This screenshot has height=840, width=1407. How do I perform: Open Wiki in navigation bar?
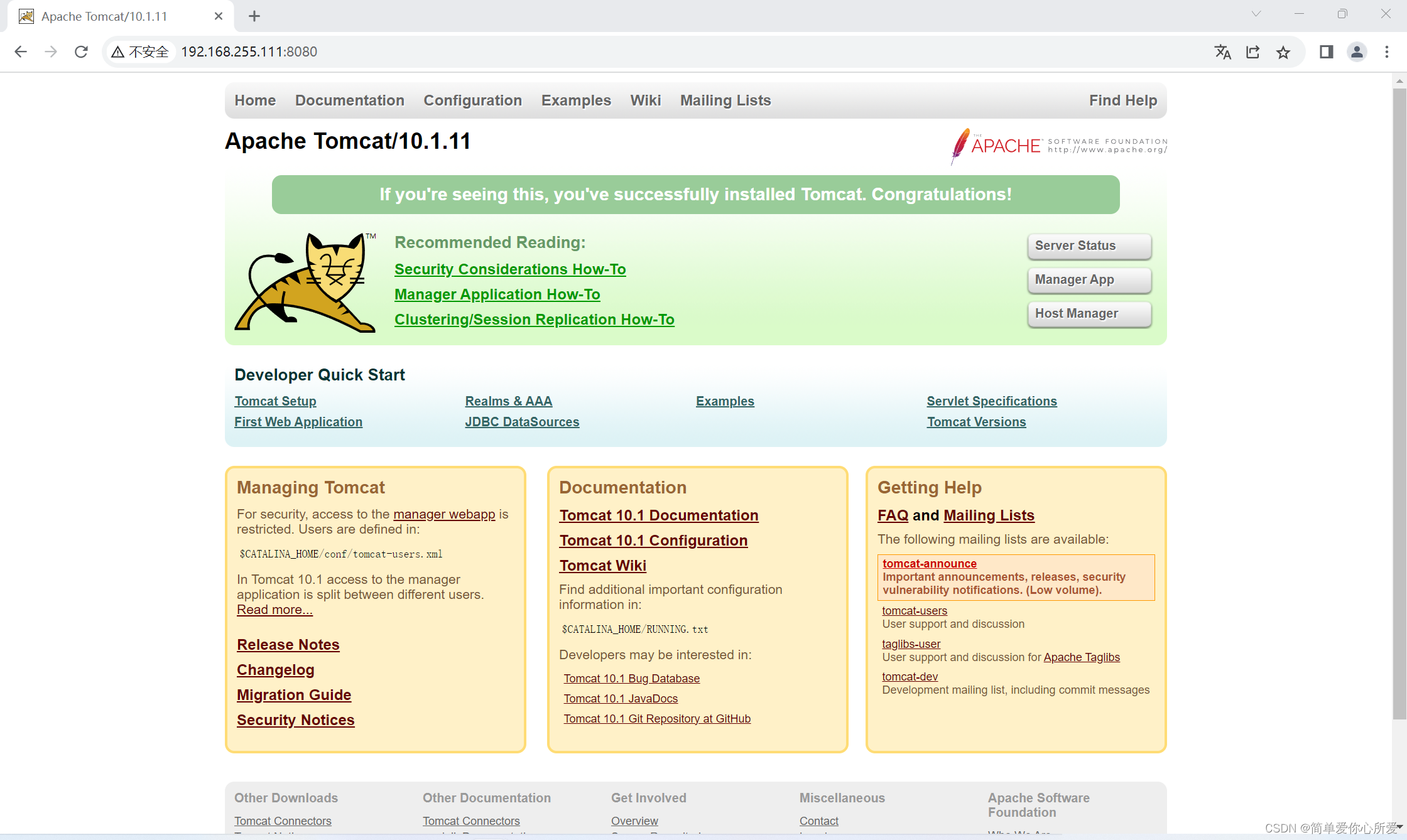tap(646, 100)
